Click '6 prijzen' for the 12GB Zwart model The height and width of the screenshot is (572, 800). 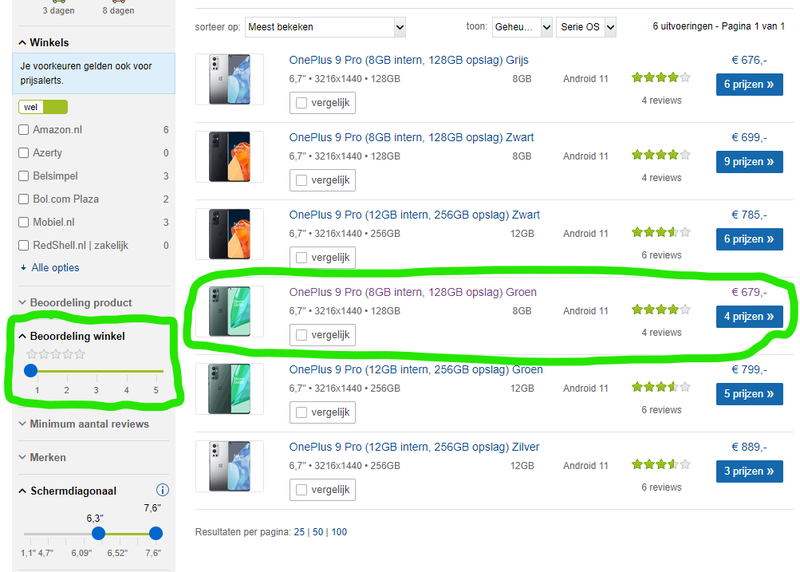[x=749, y=239]
